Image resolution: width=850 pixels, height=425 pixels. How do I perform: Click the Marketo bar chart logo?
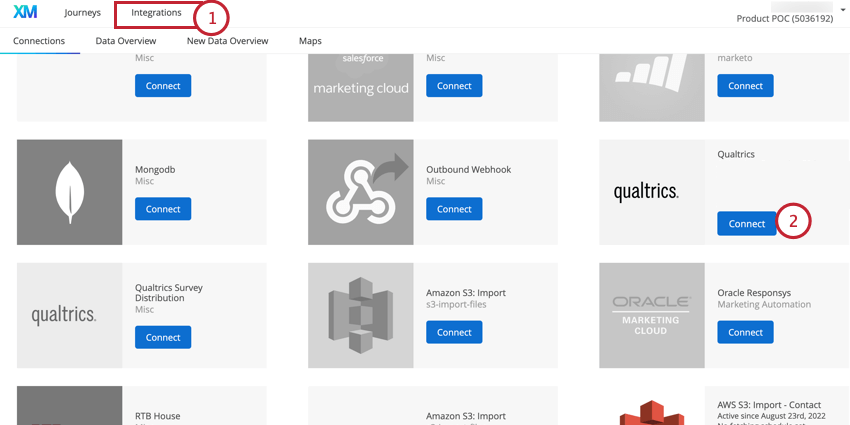652,87
